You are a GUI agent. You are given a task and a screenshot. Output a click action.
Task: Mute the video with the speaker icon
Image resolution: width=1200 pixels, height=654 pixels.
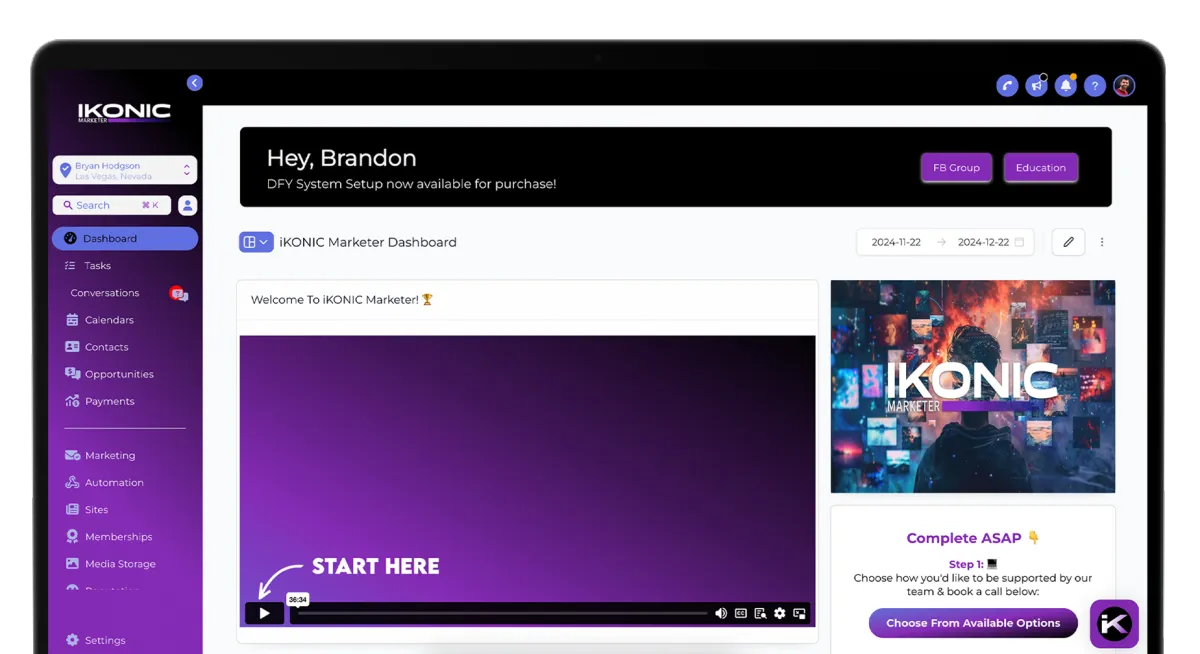point(720,614)
